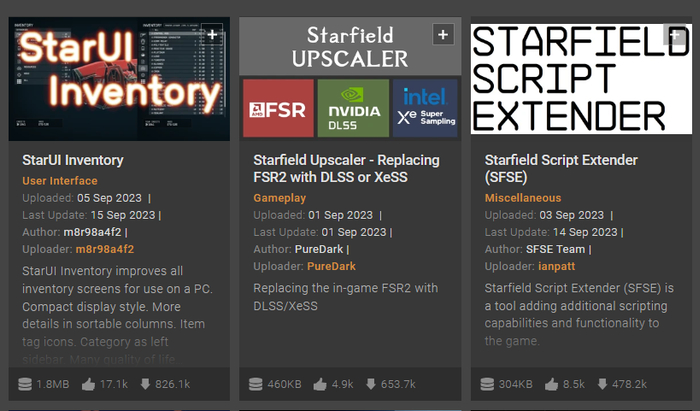
Task: Click the Script Extender description paragraph
Action: point(579,314)
